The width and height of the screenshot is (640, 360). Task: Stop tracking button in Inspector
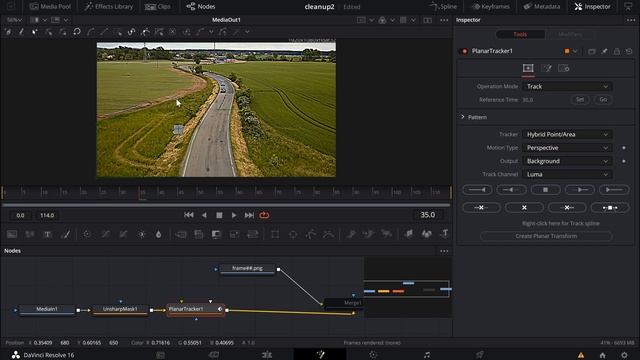[545, 190]
